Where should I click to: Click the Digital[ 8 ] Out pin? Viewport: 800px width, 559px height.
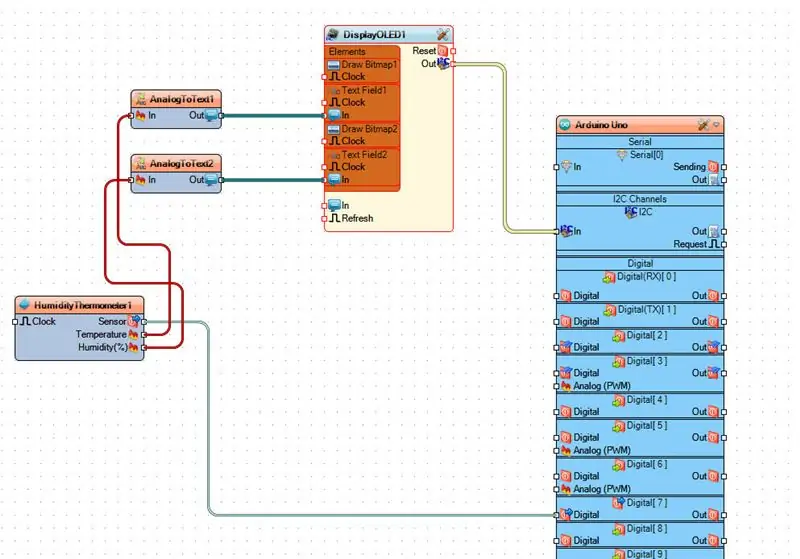click(724, 541)
